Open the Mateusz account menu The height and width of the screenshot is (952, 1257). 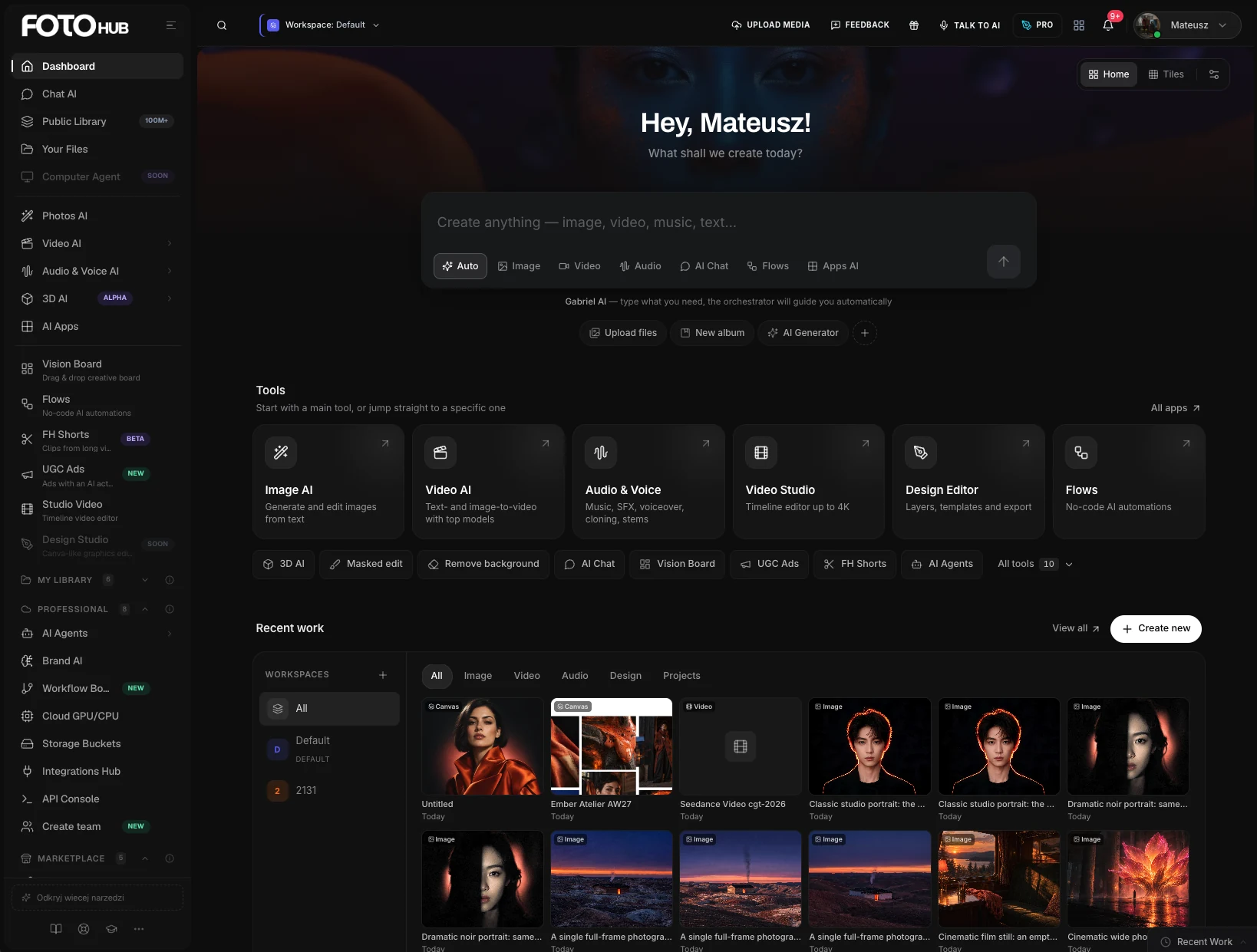[1187, 25]
